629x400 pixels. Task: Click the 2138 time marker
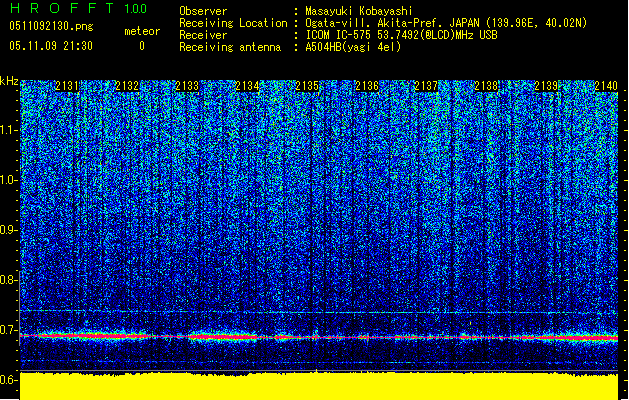click(x=486, y=86)
